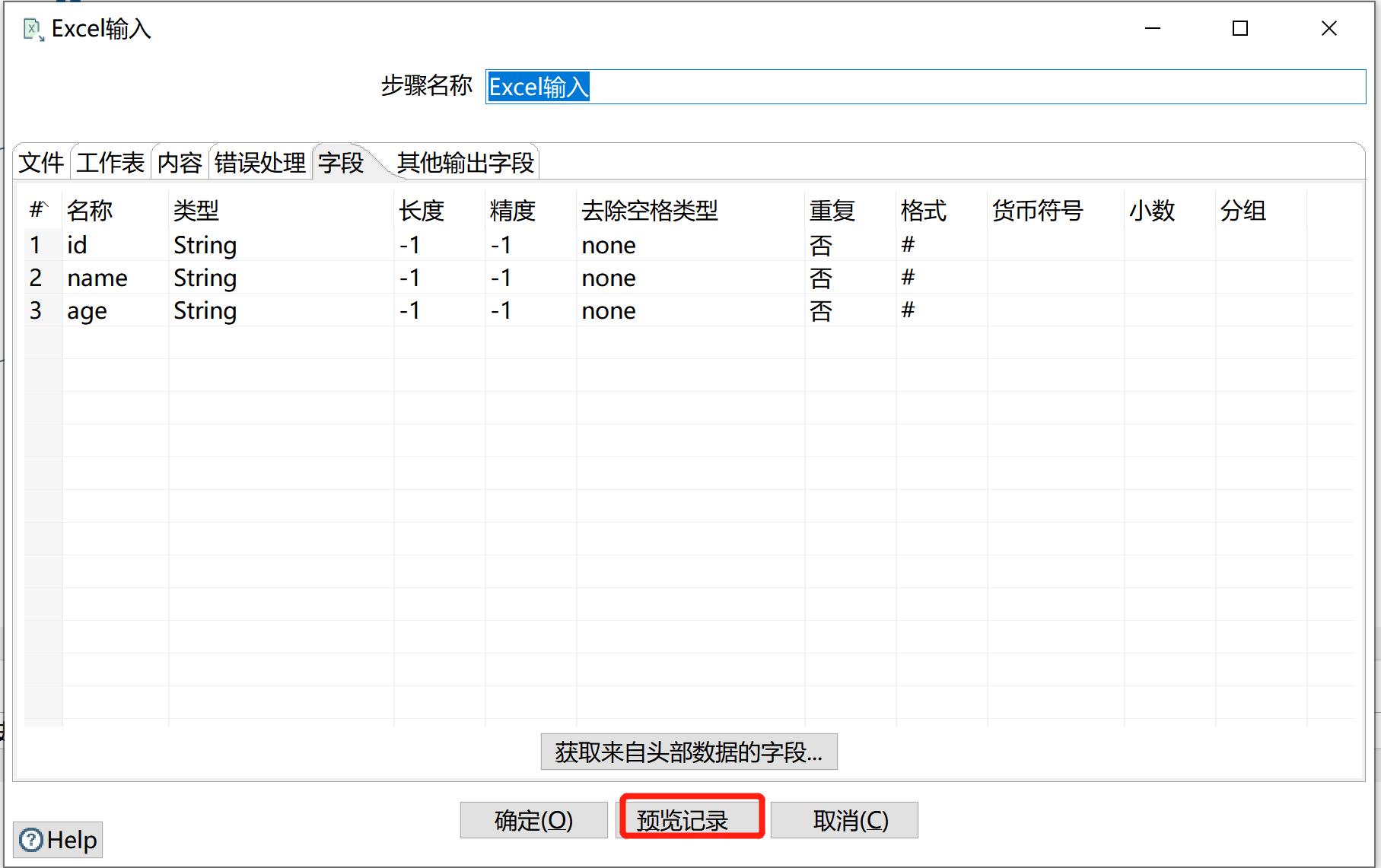
Task: Click 获取来自头部数据的字段... button
Action: (689, 752)
